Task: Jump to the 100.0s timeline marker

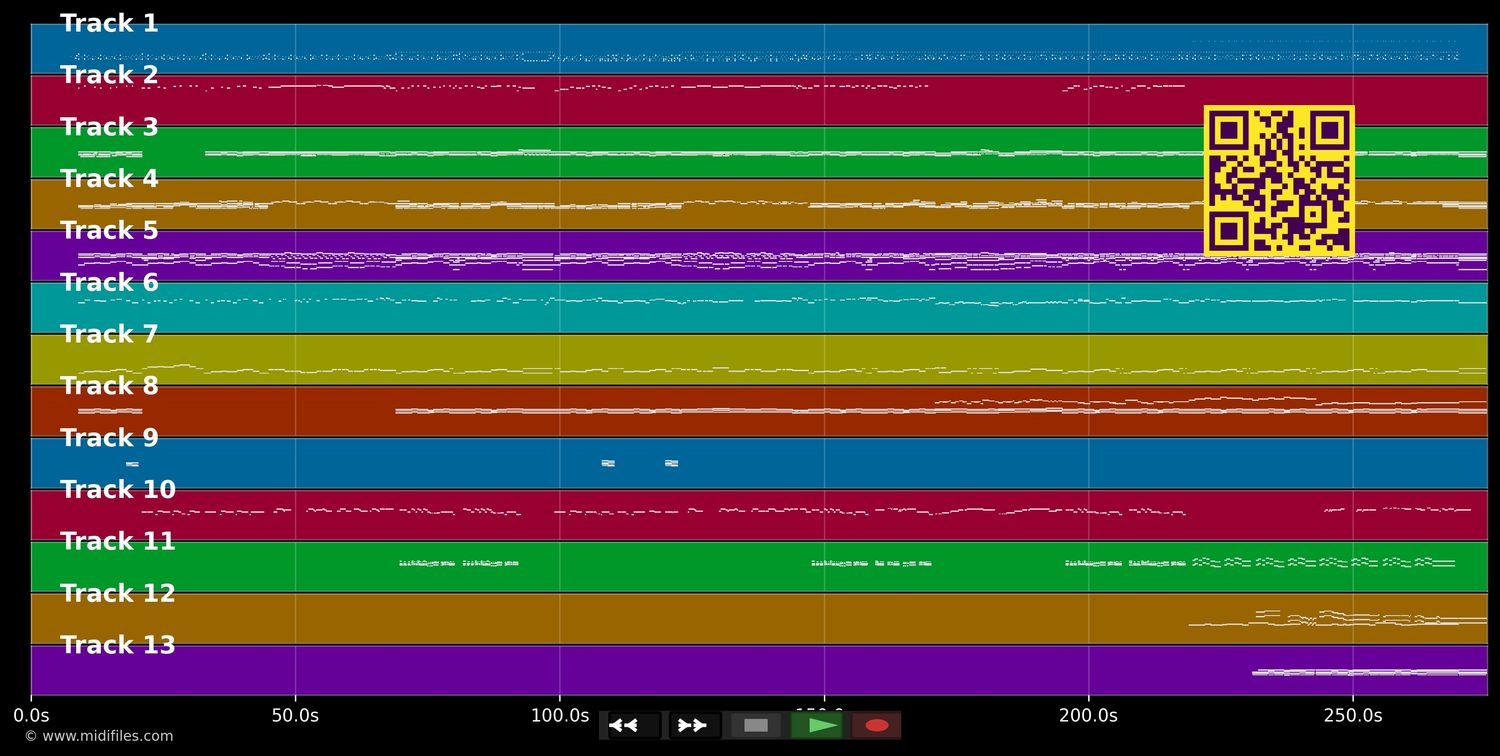Action: [560, 716]
